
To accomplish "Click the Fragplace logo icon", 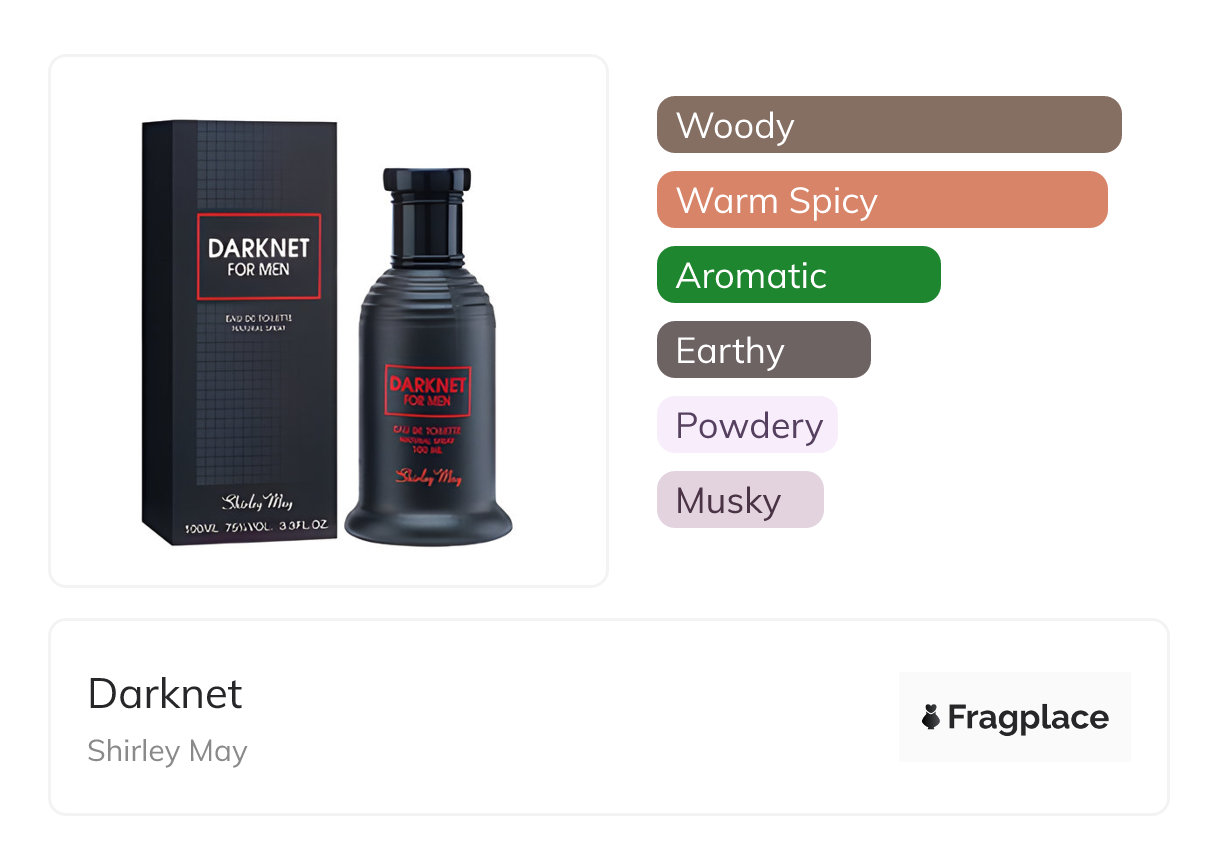I will [931, 717].
